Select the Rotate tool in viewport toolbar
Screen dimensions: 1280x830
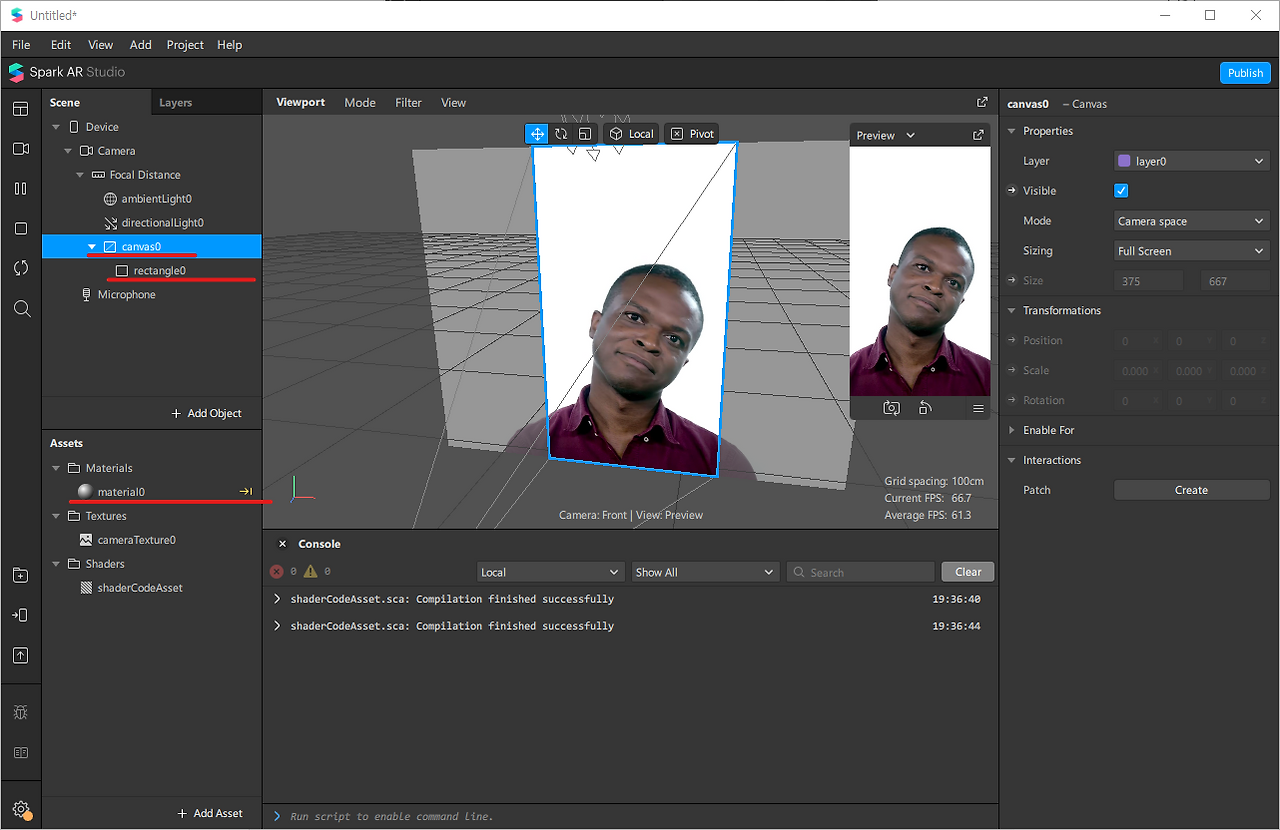click(x=561, y=134)
